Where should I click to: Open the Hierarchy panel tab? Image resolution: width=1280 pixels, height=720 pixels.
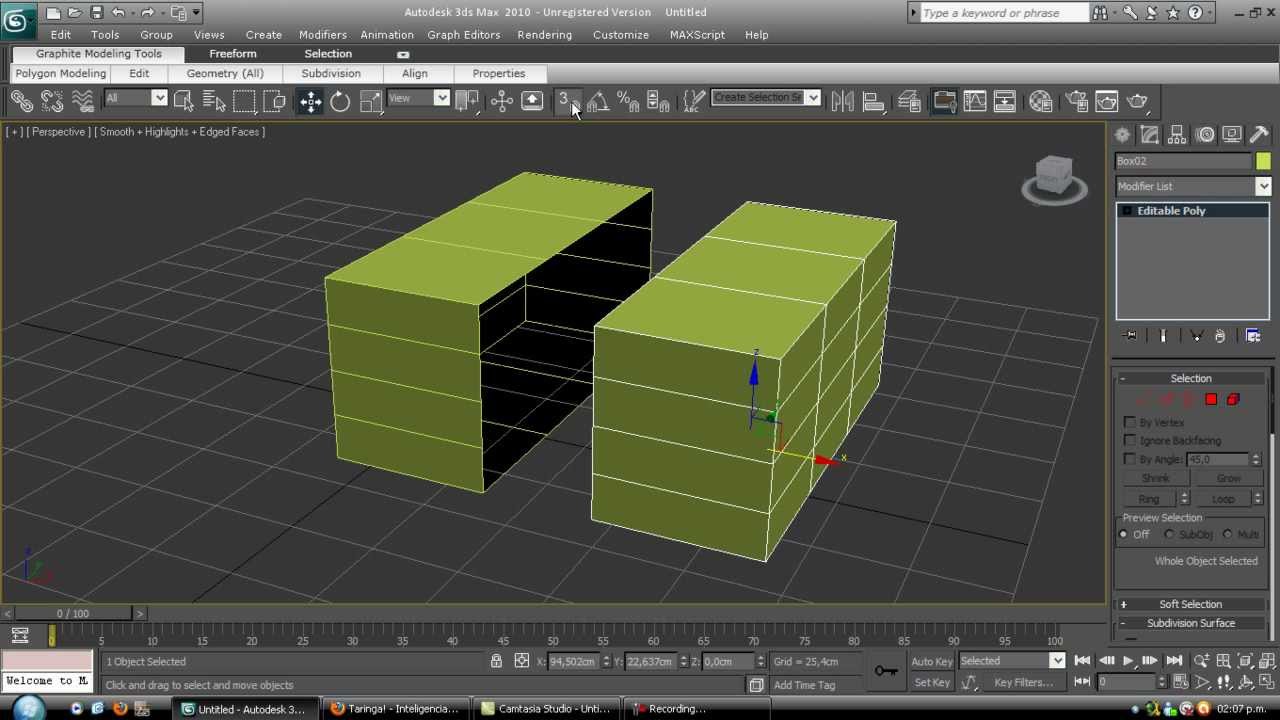(1177, 135)
